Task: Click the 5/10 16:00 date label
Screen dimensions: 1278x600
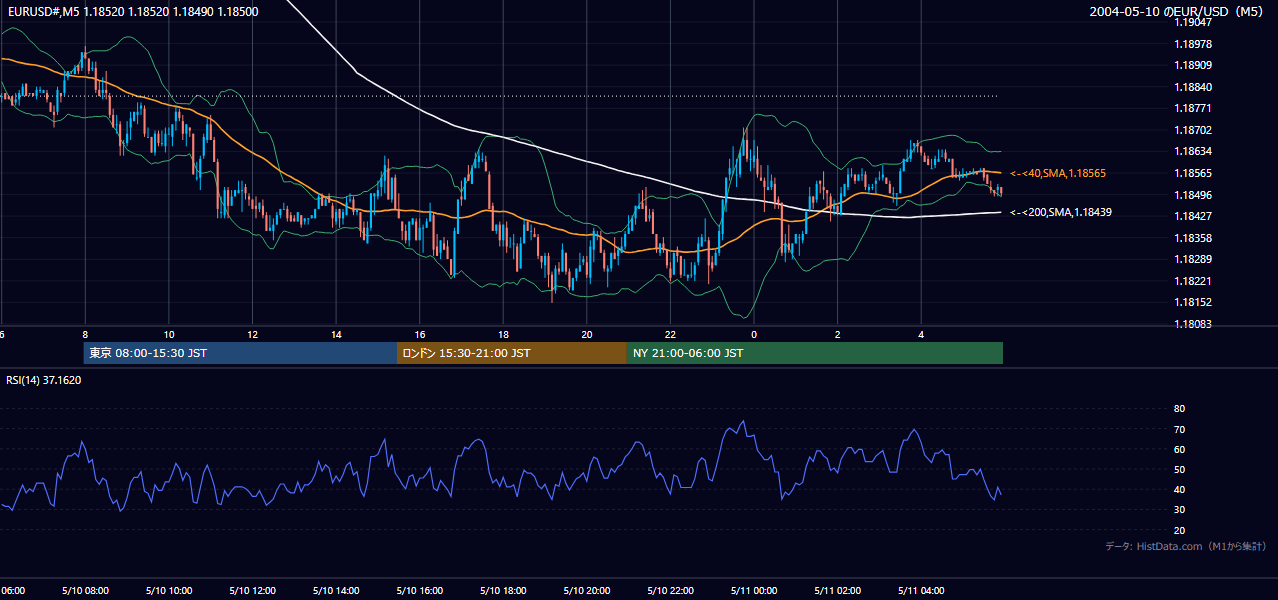Action: pyautogui.click(x=420, y=590)
